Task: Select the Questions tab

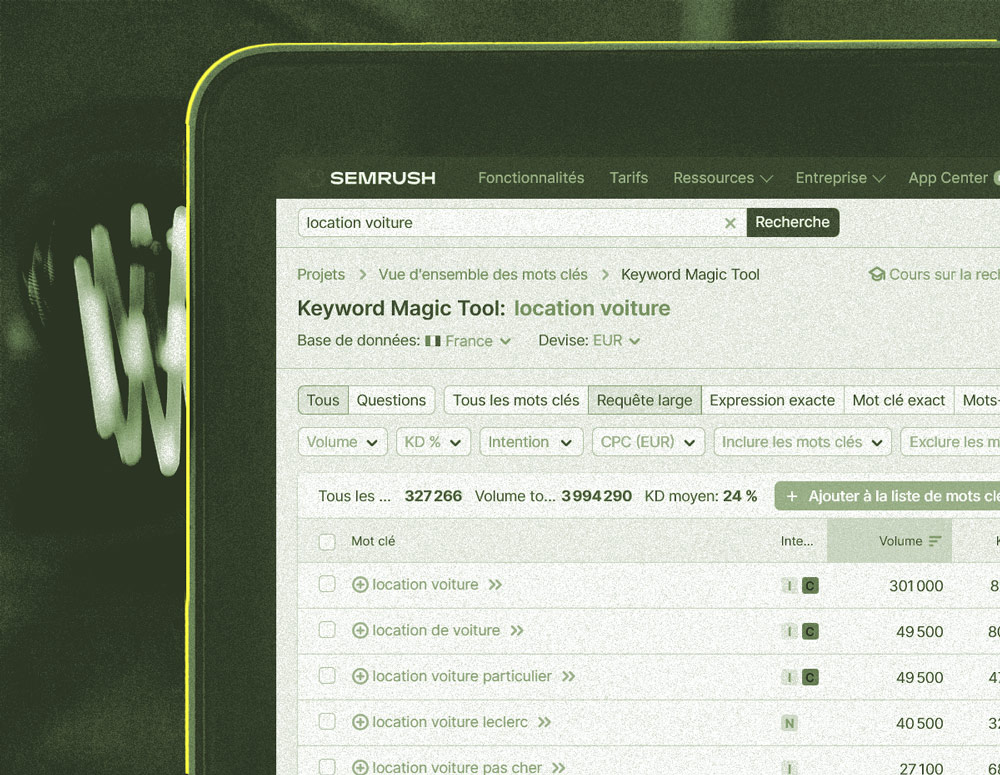Action: click(x=391, y=401)
